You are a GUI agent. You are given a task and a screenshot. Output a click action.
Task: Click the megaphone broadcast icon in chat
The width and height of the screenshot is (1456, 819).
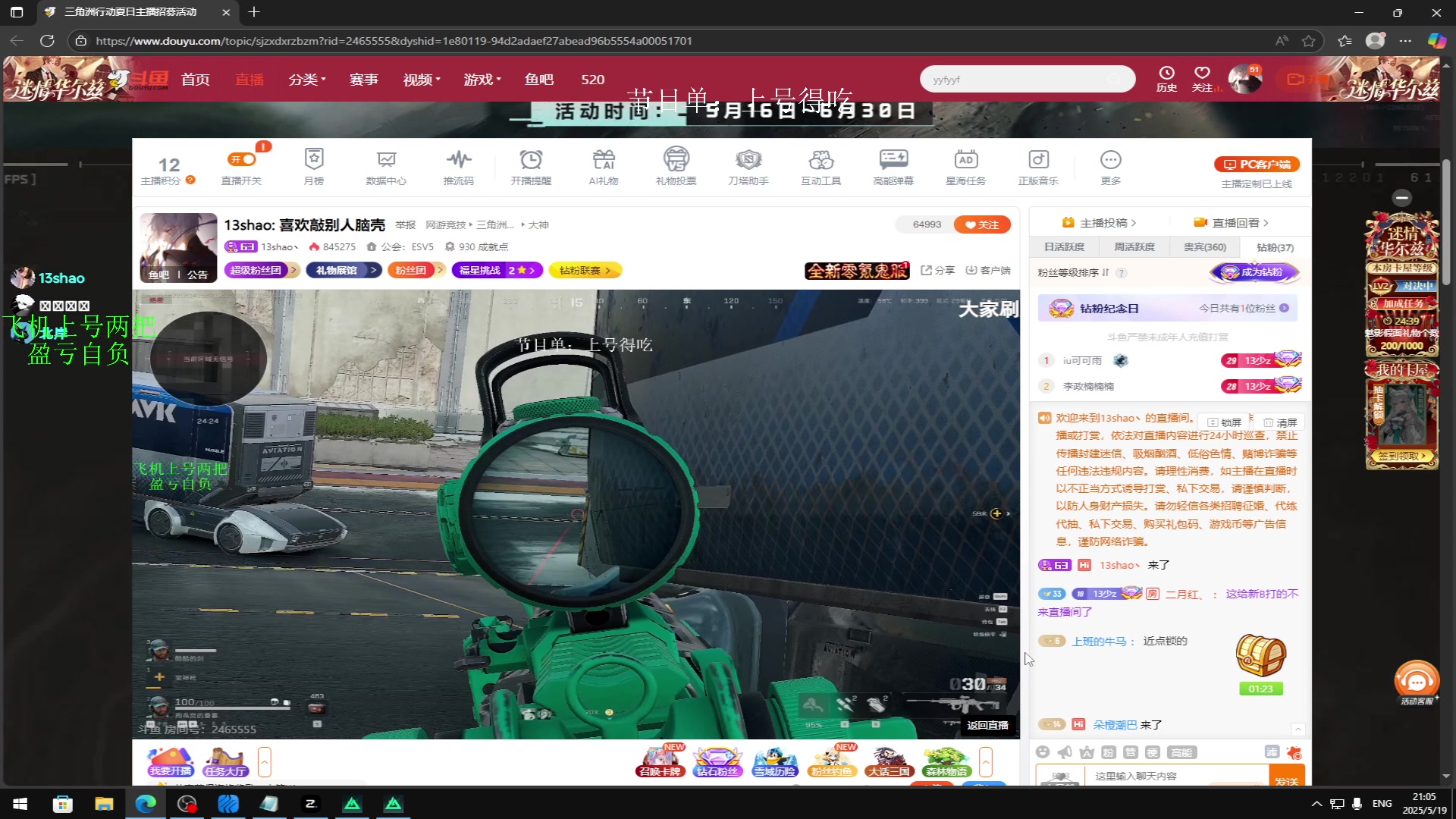coord(1065,752)
